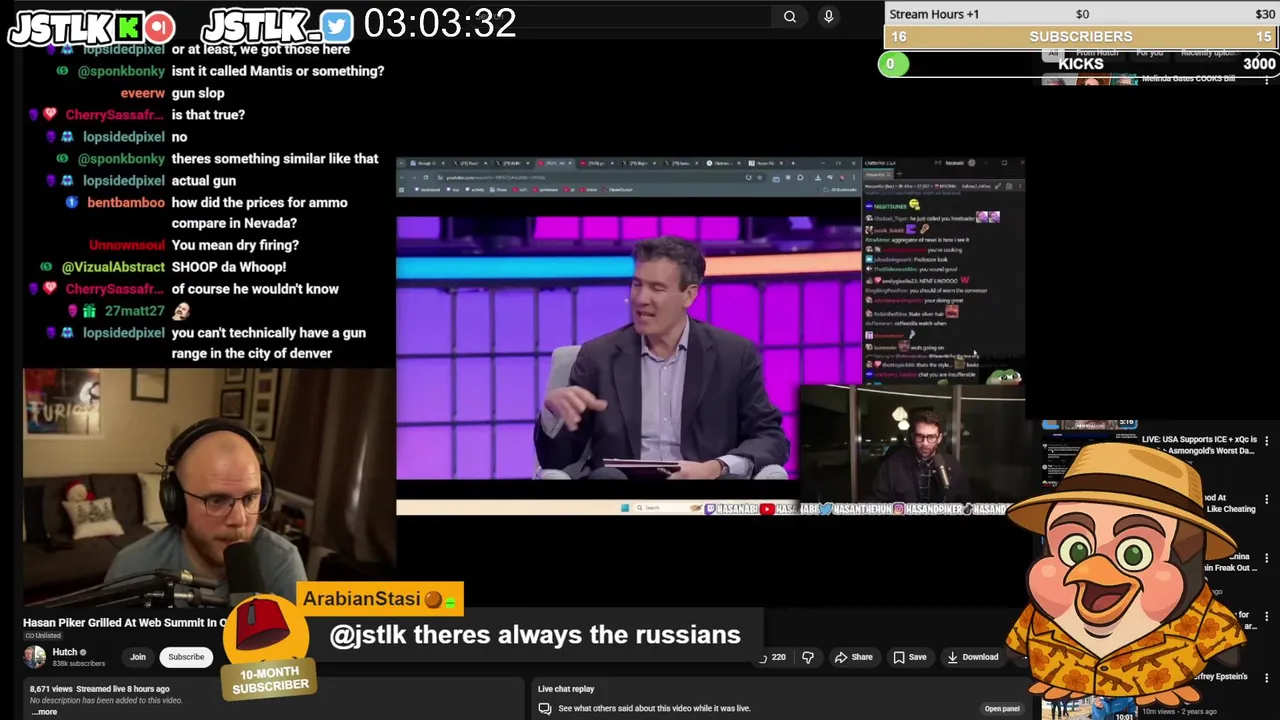This screenshot has height=720, width=1280.
Task: Open options for the 'Freak Out' suggested video
Action: tap(1267, 558)
